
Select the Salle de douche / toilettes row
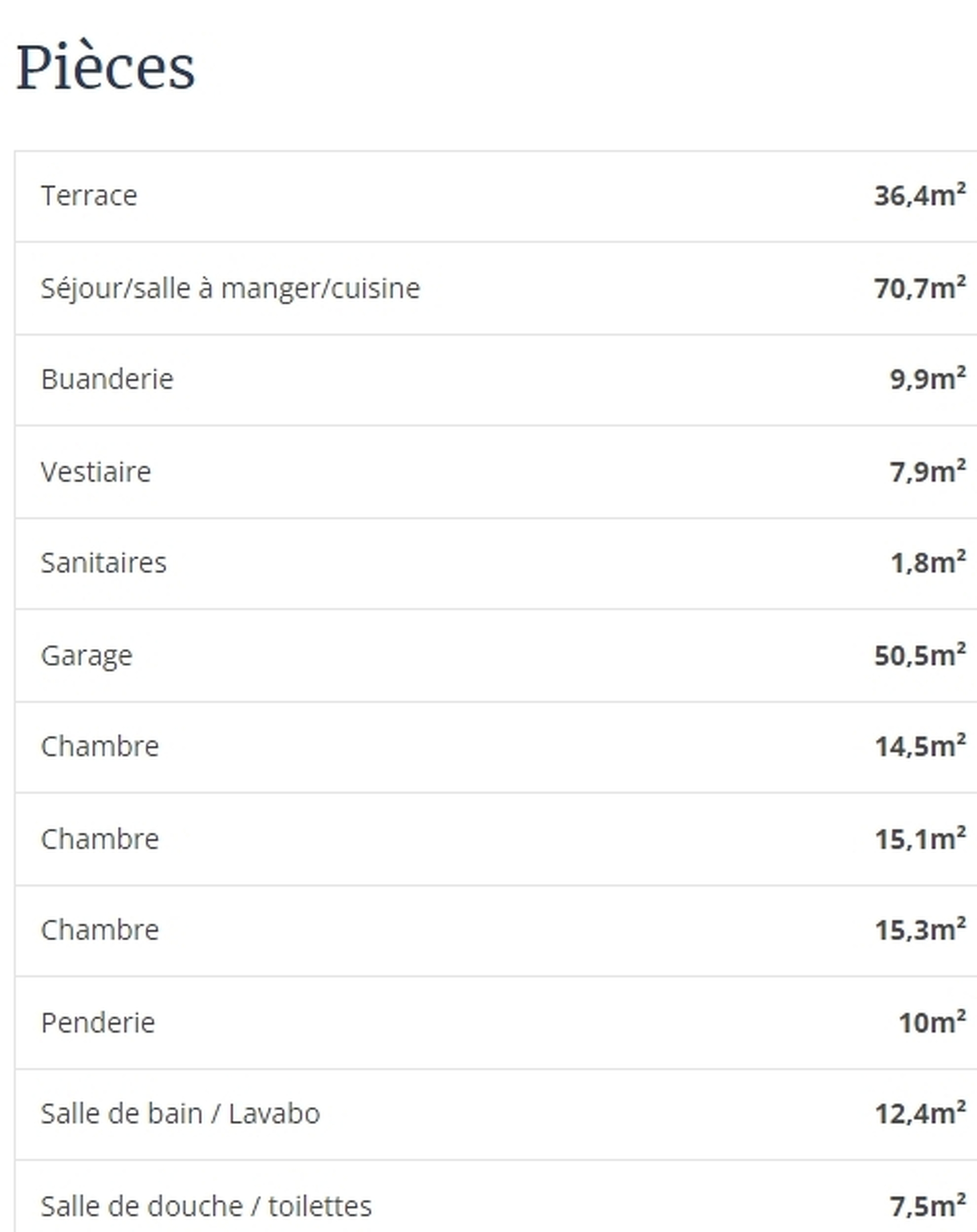496,1196
